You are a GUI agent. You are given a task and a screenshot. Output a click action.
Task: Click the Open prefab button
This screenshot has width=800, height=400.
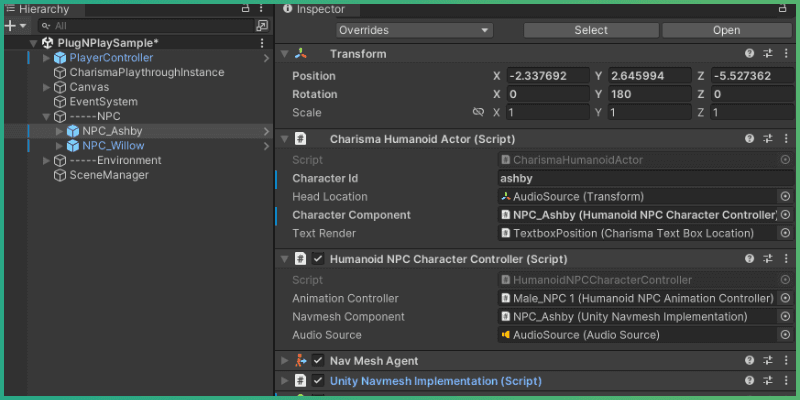[726, 30]
